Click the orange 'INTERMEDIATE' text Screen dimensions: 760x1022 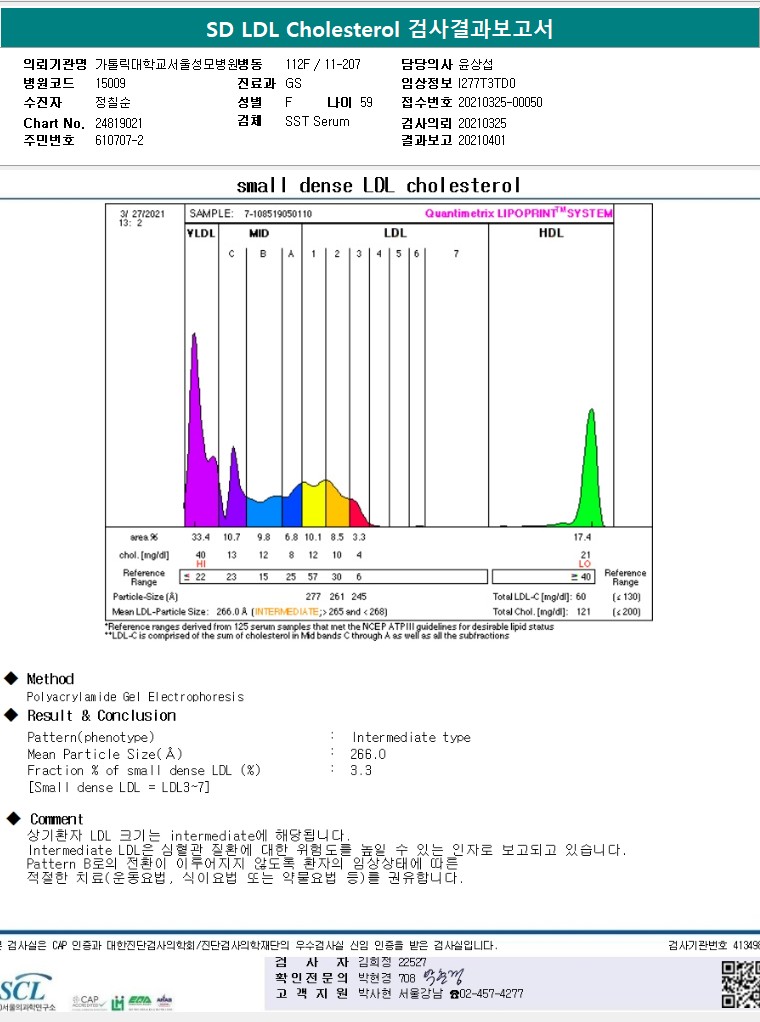(287, 612)
